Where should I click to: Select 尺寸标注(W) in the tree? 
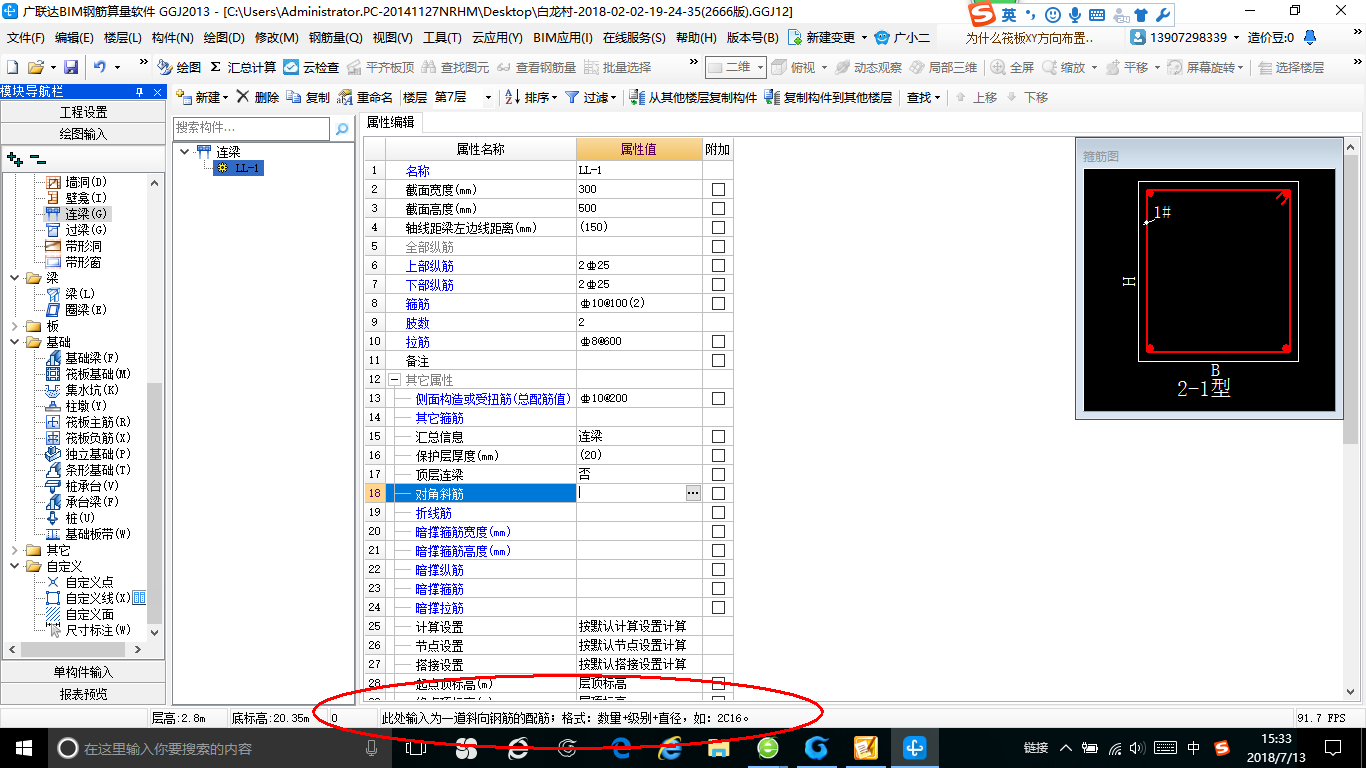(98, 630)
